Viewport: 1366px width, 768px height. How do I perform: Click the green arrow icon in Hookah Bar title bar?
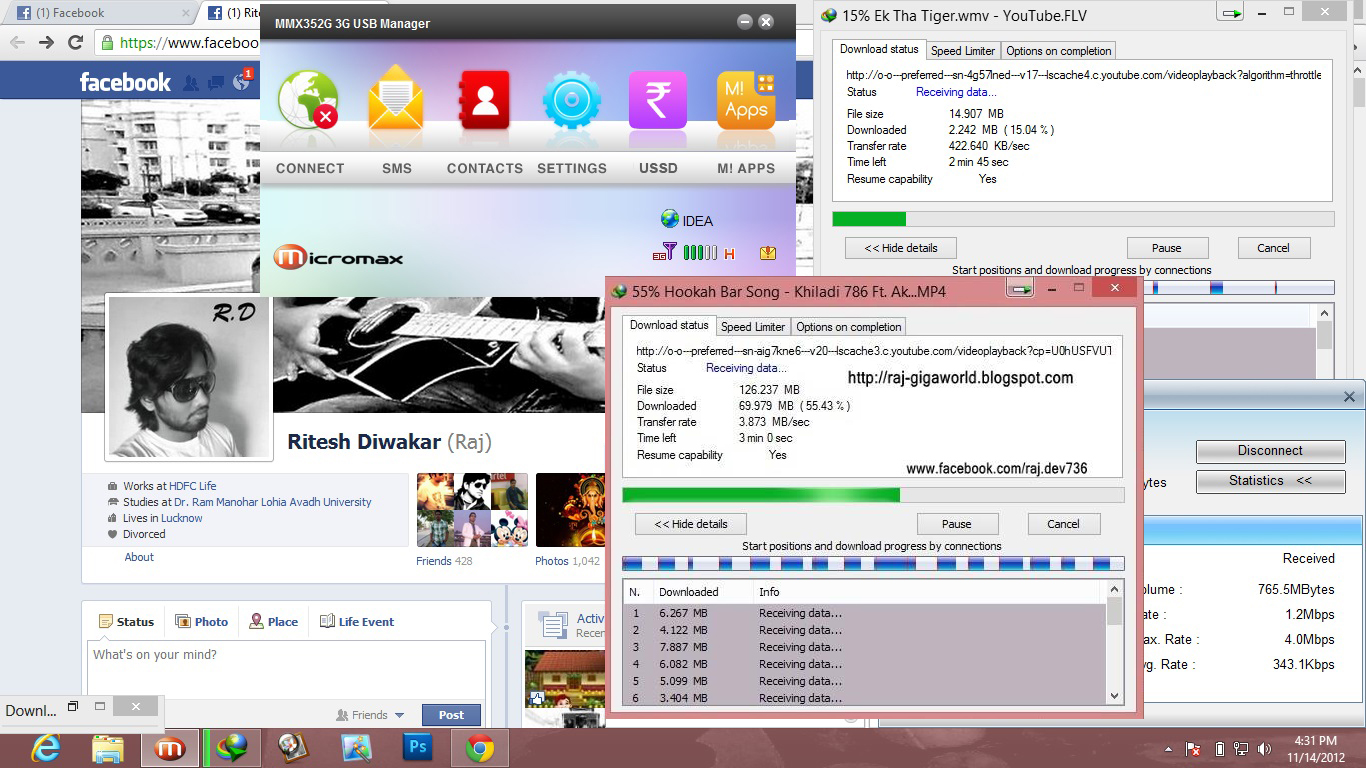pyautogui.click(x=1020, y=290)
